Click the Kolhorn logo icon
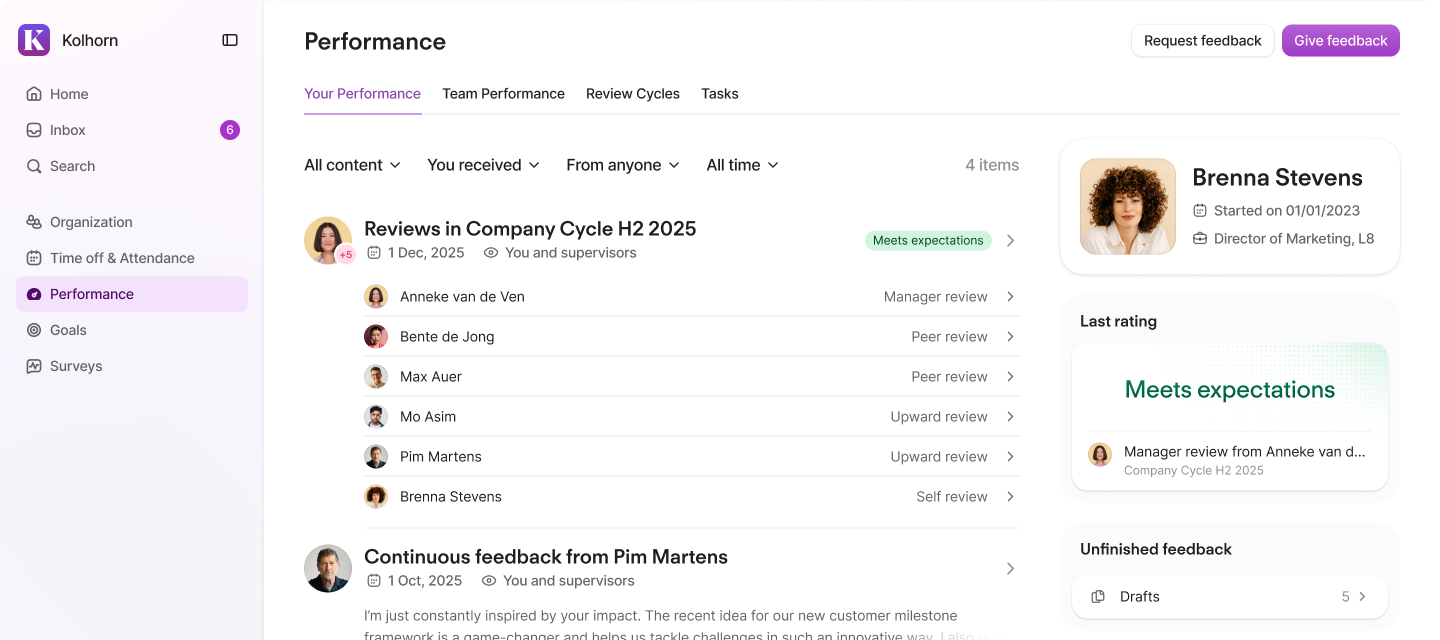 pyautogui.click(x=34, y=40)
